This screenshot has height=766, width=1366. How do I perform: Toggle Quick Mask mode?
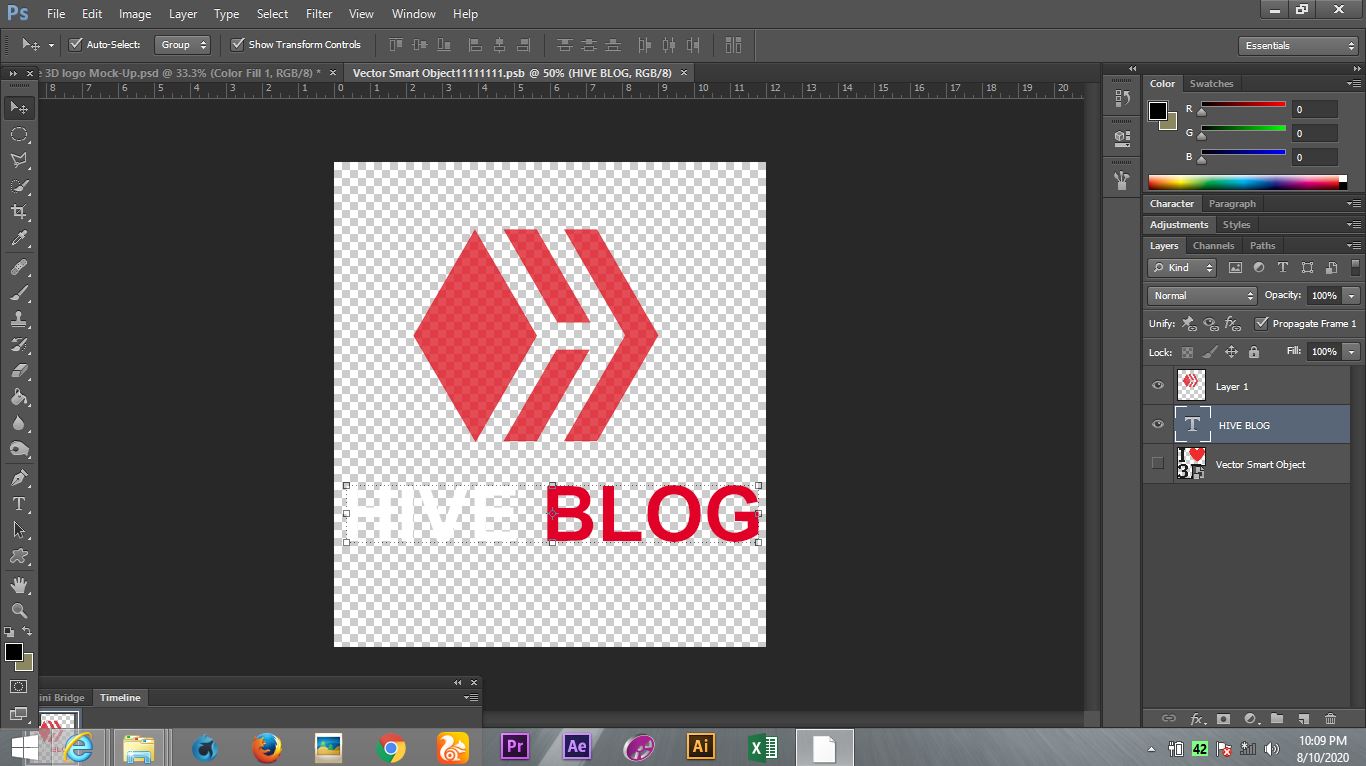[19, 687]
